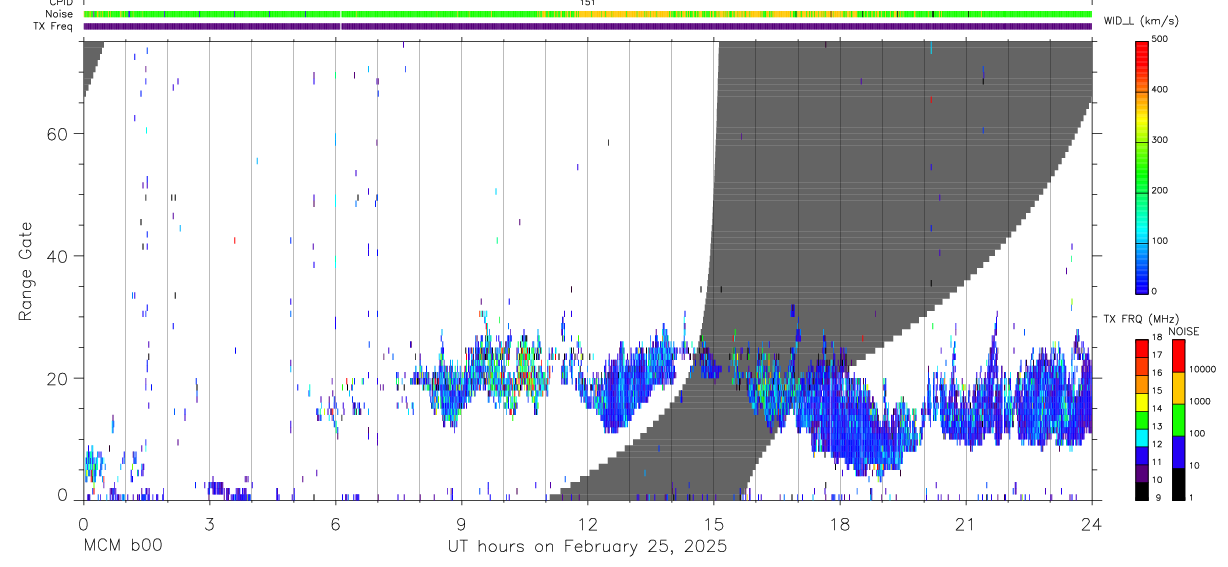Viewport: 1228px width, 567px height.
Task: Click the '3' hour tick on the UT axis
Action: (209, 522)
